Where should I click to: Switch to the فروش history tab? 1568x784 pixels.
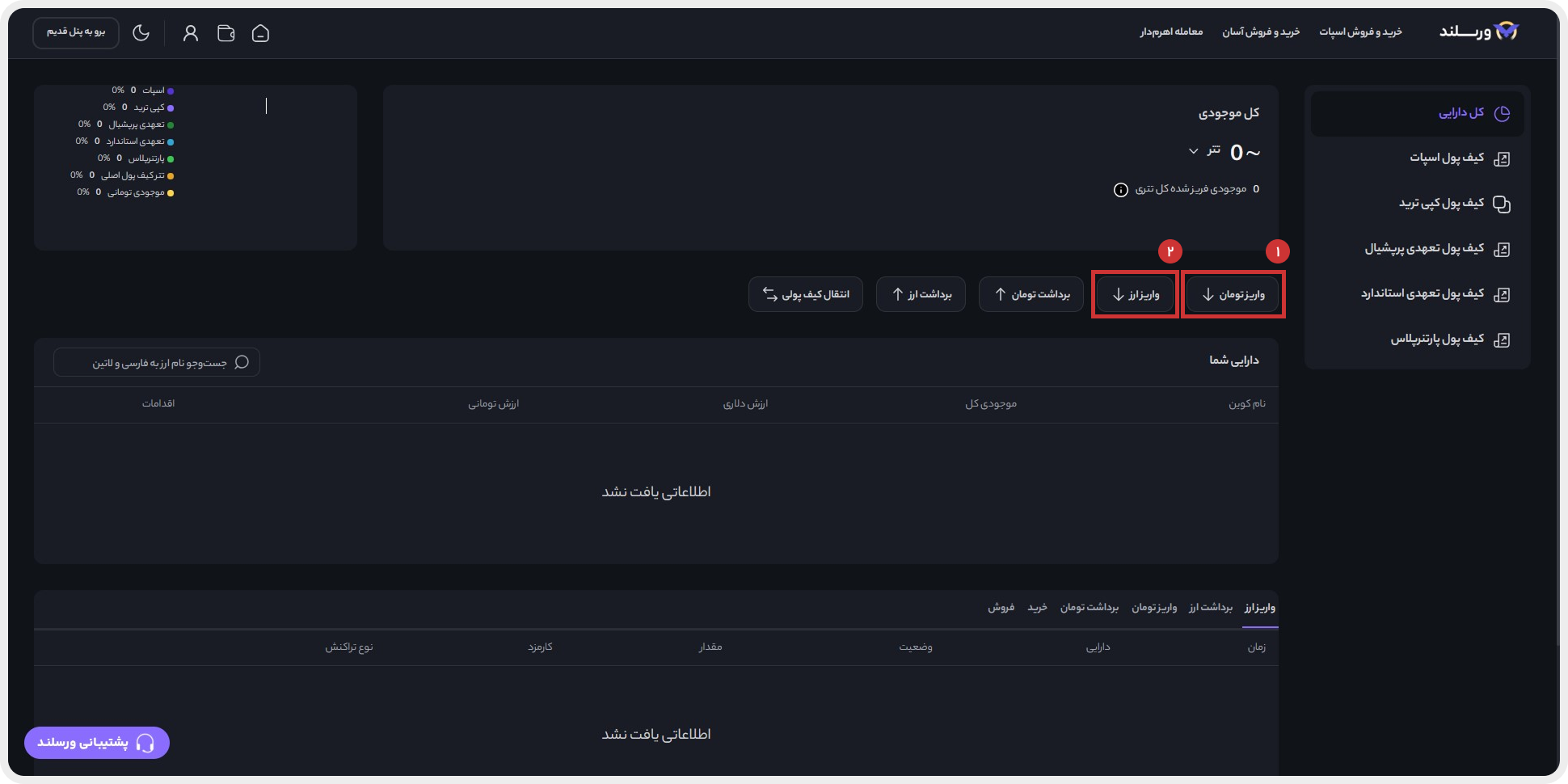1001,607
